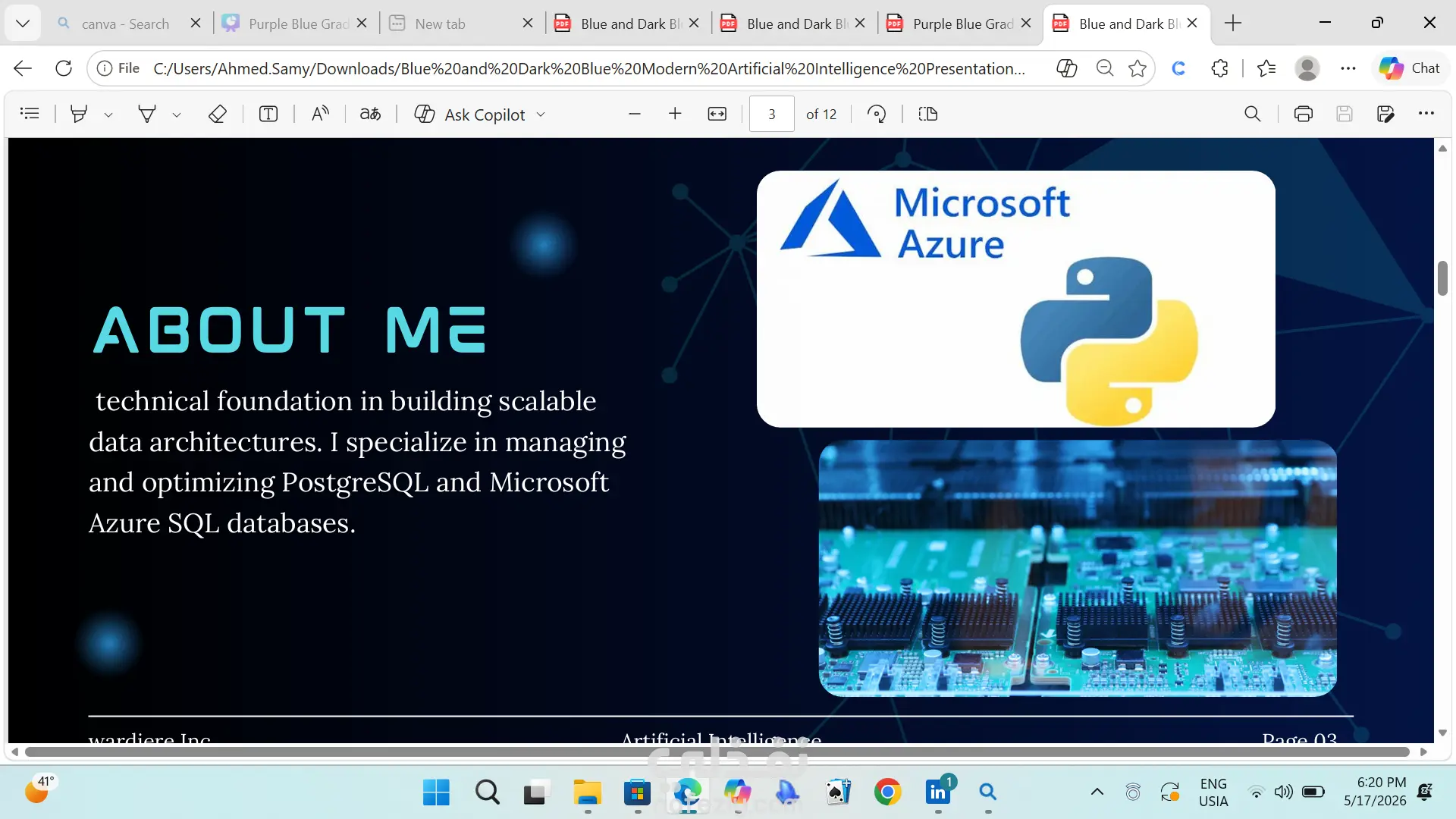Open Microsoft Store from taskbar
The width and height of the screenshot is (1456, 819).
click(637, 792)
